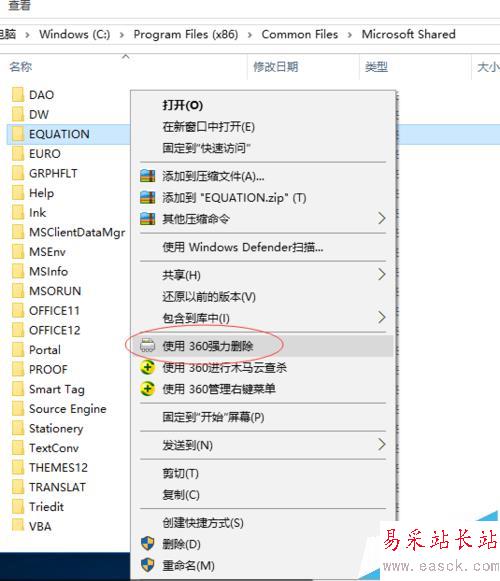Open the DAO folder icon

click(18, 95)
